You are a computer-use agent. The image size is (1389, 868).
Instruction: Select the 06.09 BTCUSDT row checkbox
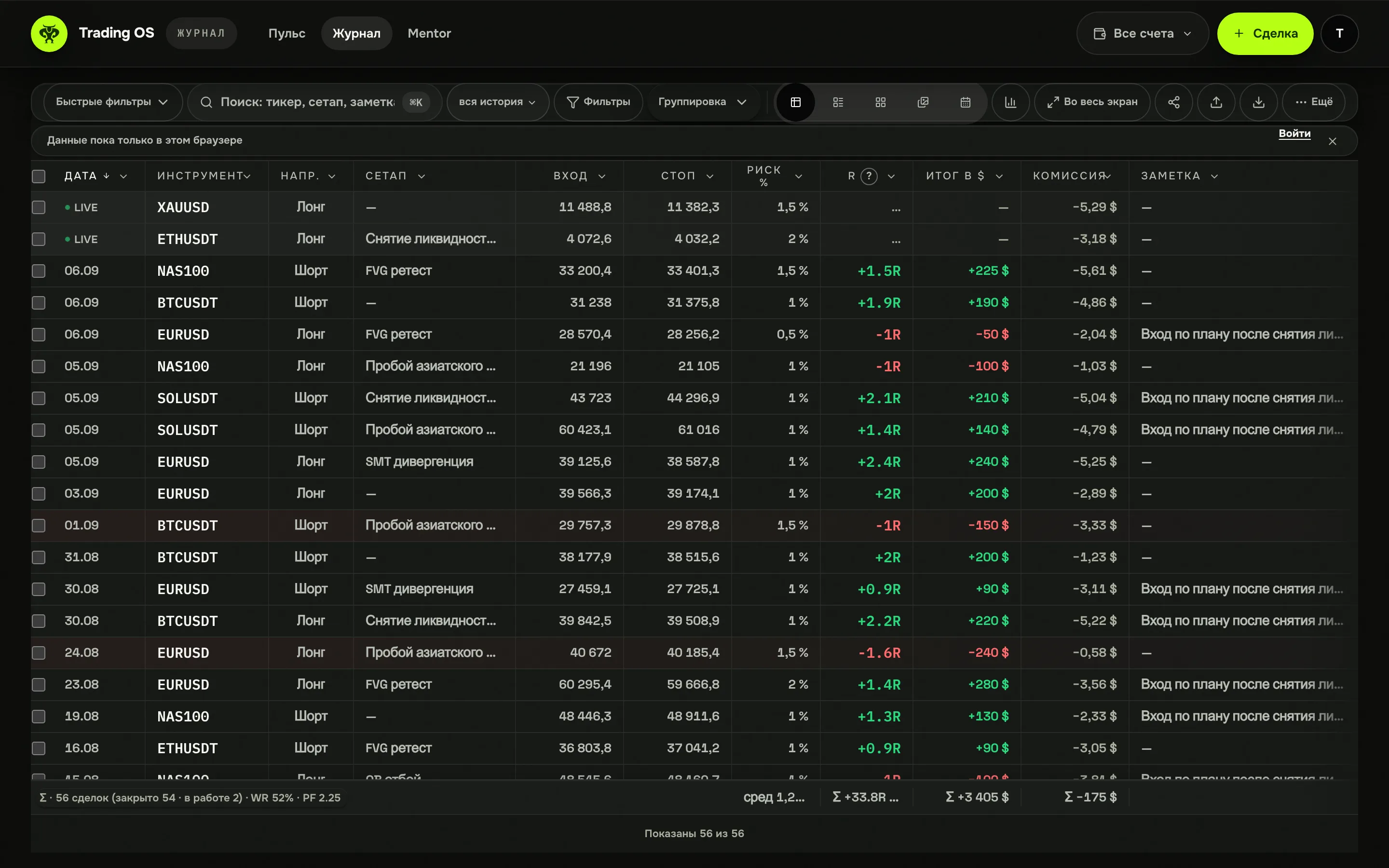coord(39,302)
